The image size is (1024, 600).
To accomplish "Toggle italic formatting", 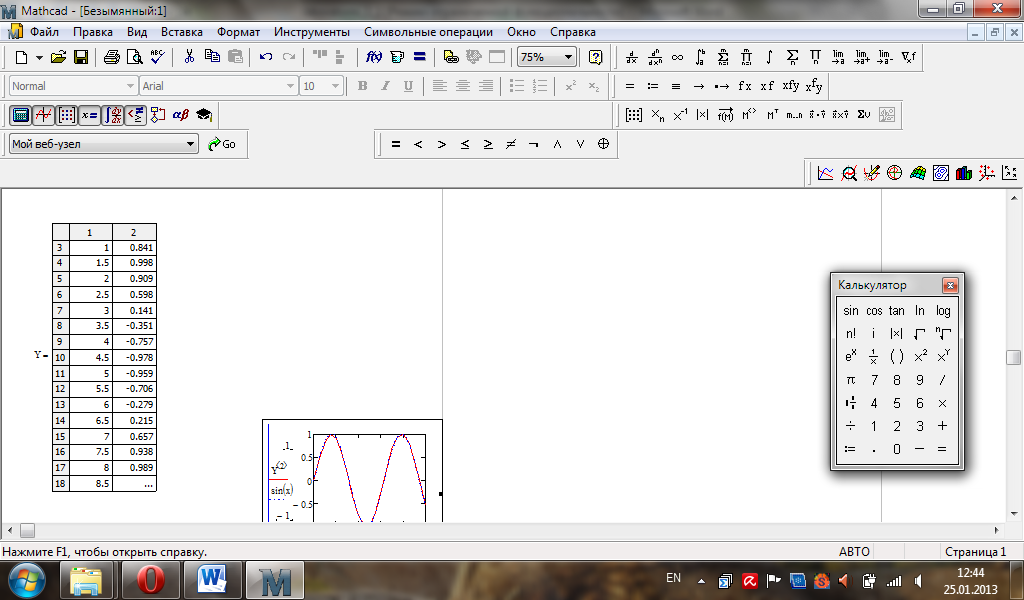I will pos(385,86).
